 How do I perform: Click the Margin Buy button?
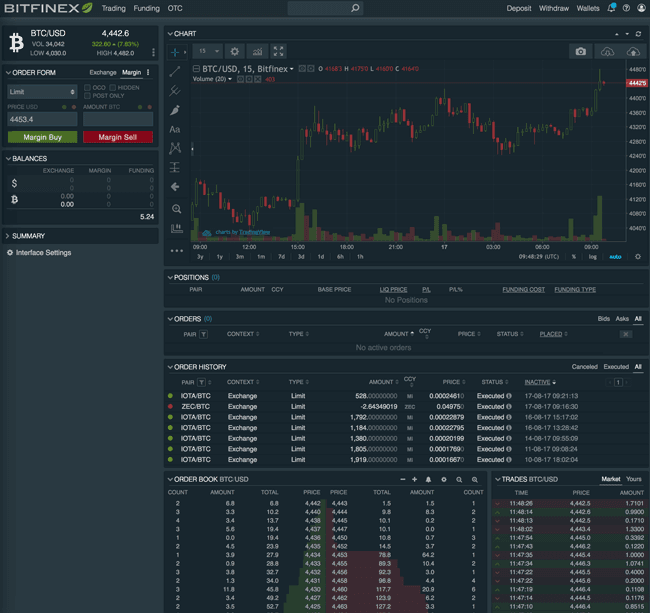(42, 137)
